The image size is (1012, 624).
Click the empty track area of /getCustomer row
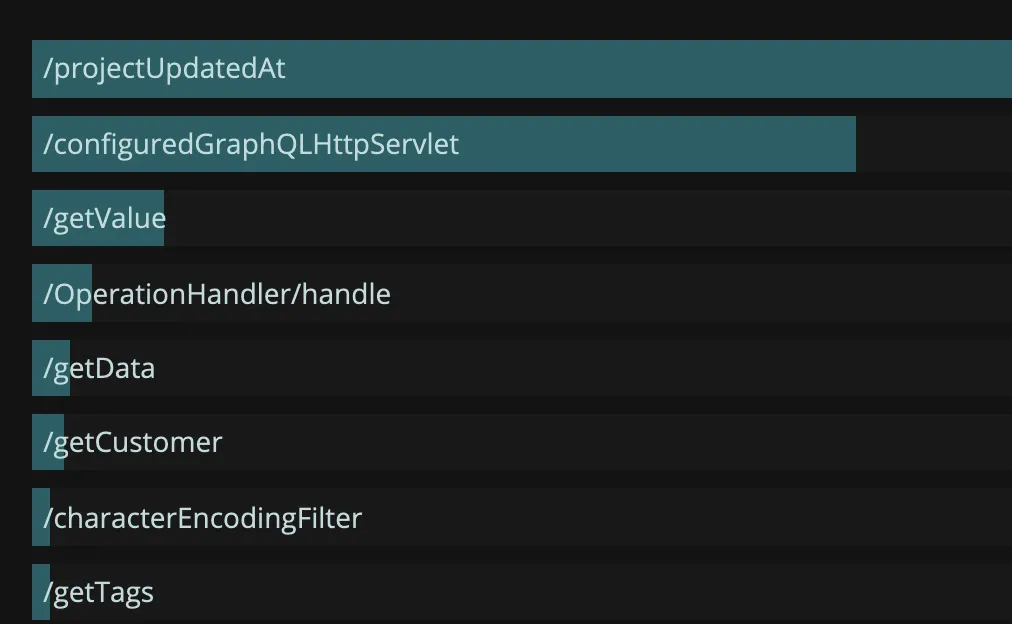pos(617,442)
